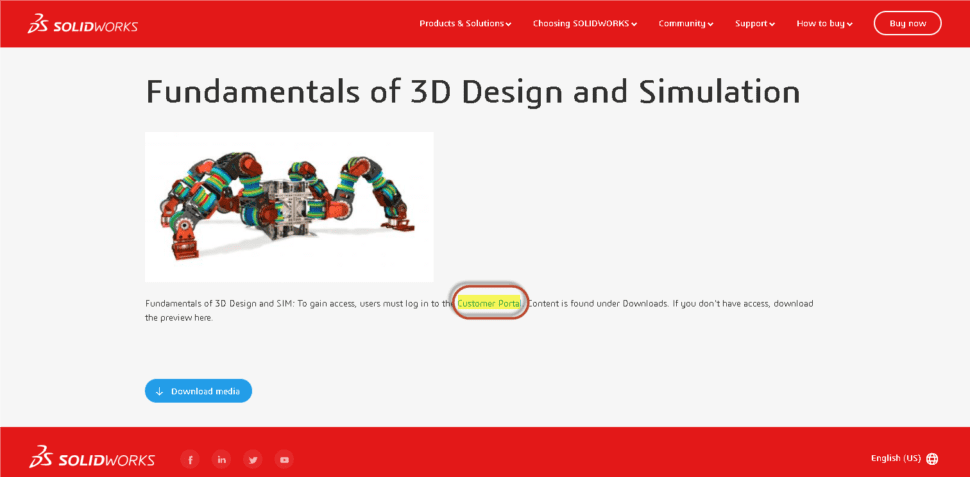The height and width of the screenshot is (477, 970).
Task: Click the Buy now button
Action: tap(908, 24)
